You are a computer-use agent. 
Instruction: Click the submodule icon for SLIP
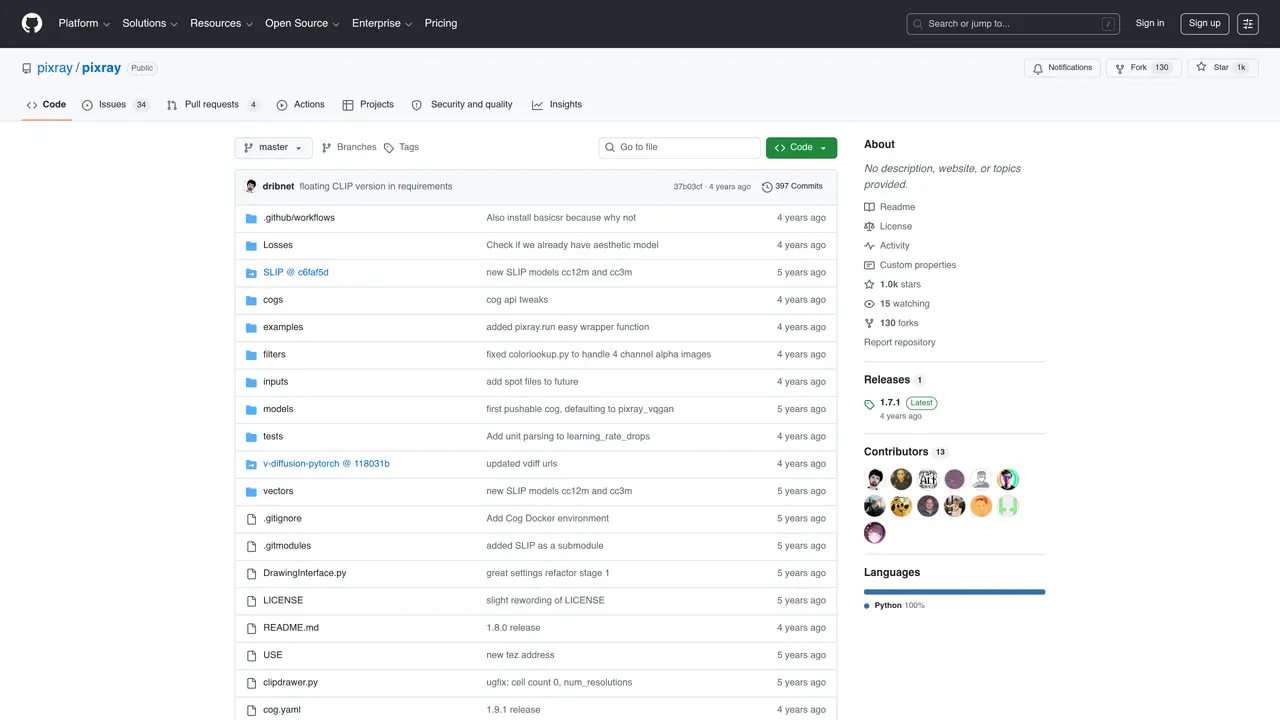tap(252, 272)
